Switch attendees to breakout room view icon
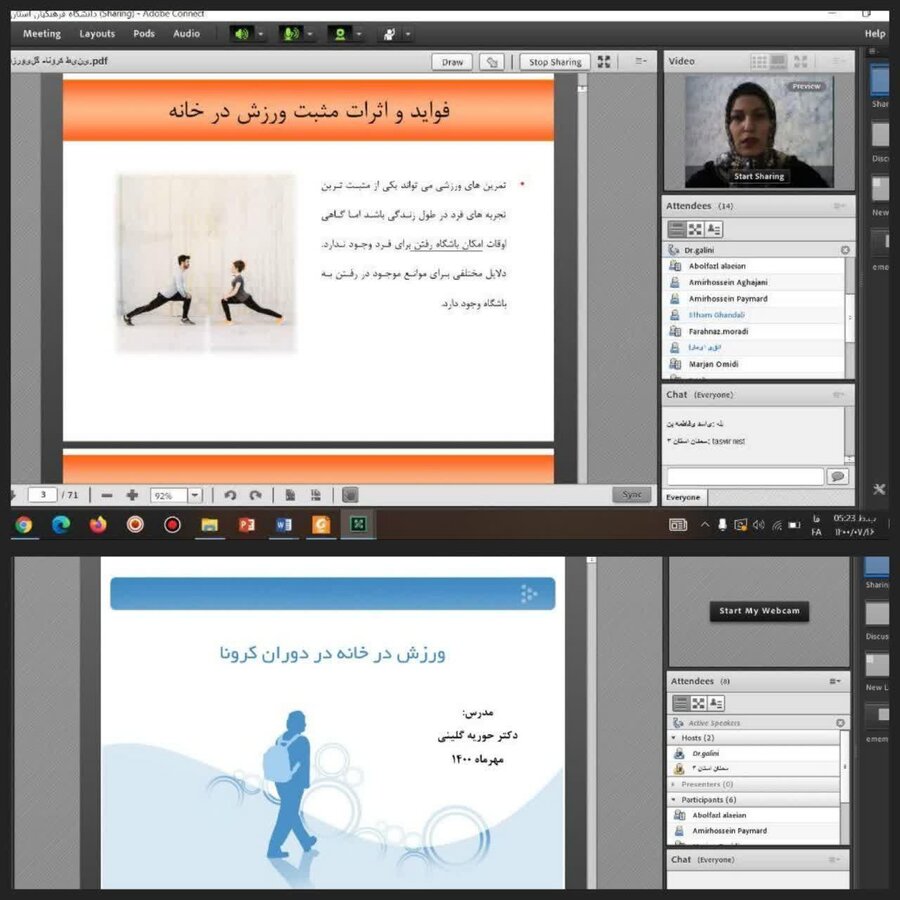 pos(695,229)
